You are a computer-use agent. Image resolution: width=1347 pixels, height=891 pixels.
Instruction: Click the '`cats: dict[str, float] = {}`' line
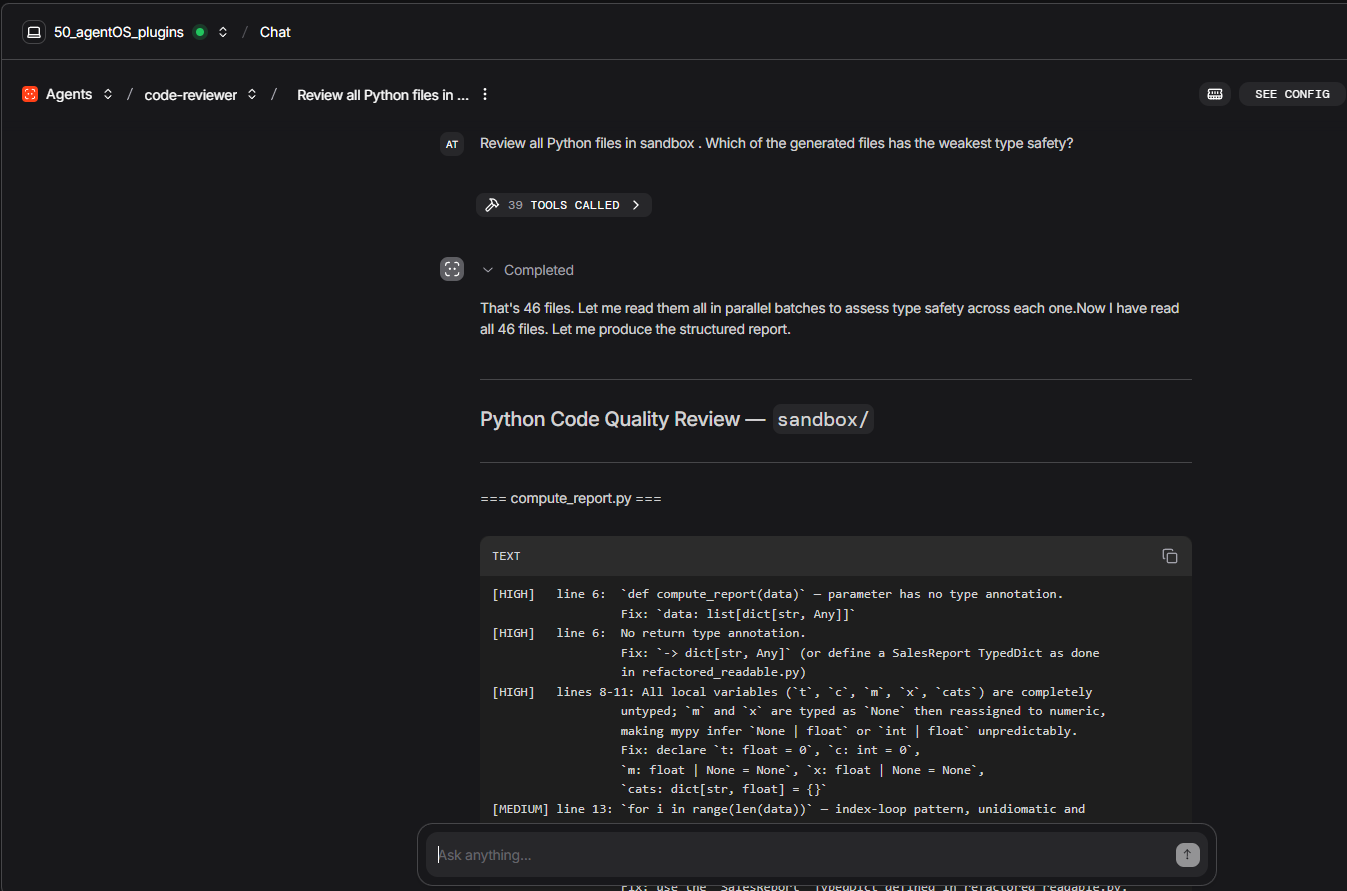click(724, 789)
